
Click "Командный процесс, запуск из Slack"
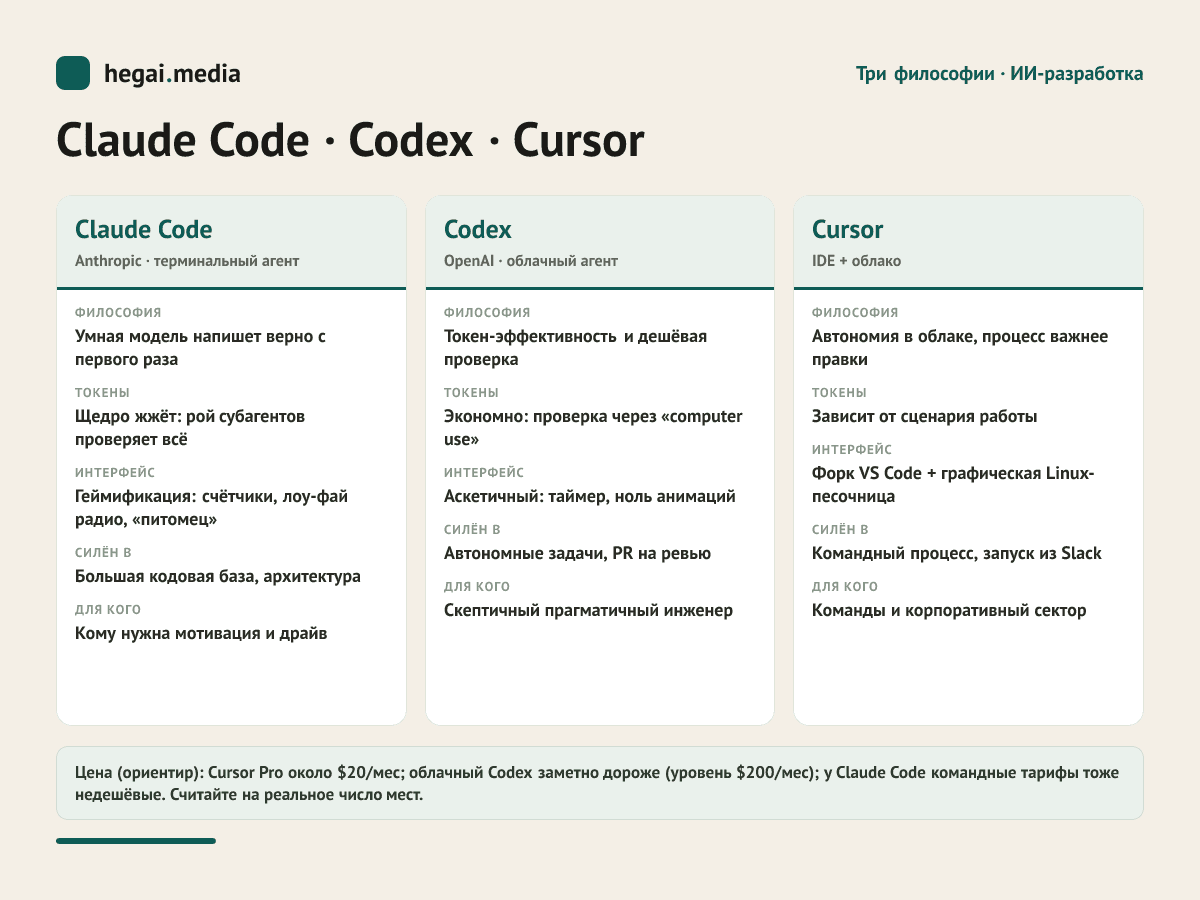pyautogui.click(x=957, y=554)
